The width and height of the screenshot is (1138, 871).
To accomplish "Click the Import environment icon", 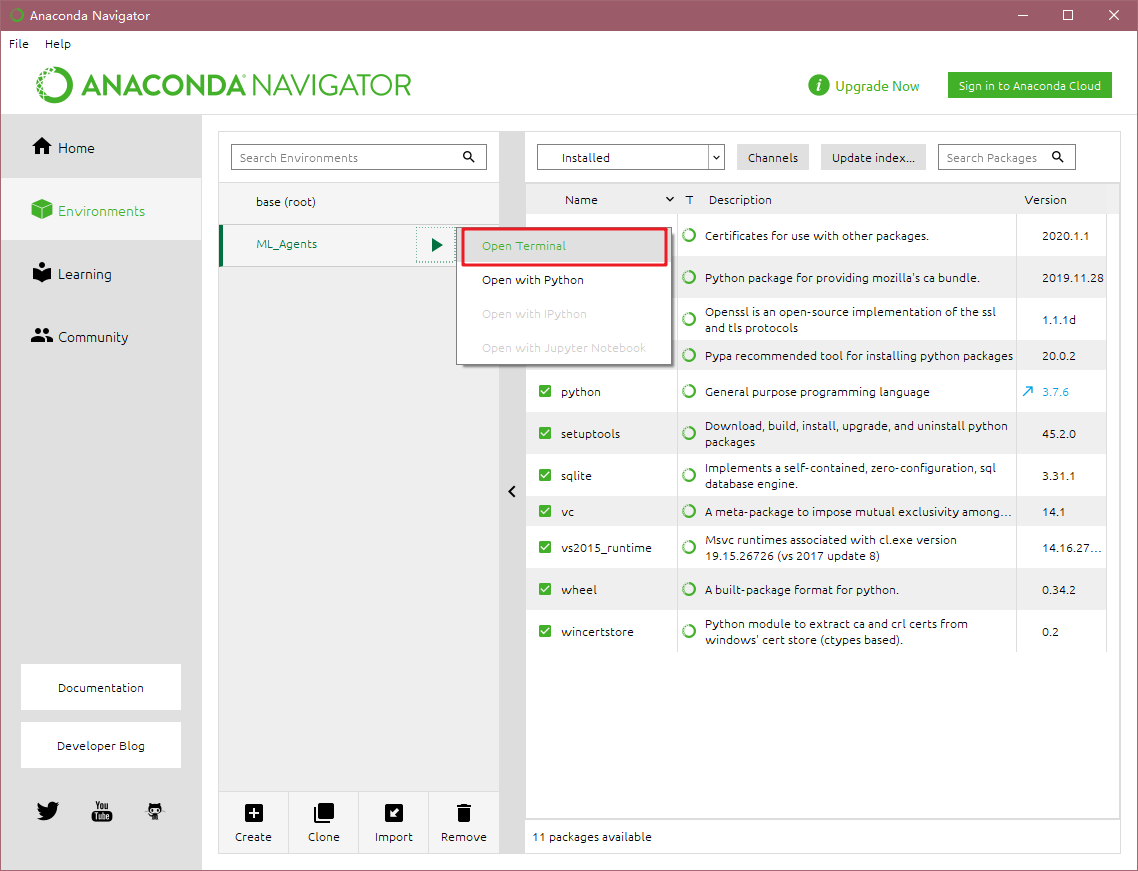I will tap(393, 813).
